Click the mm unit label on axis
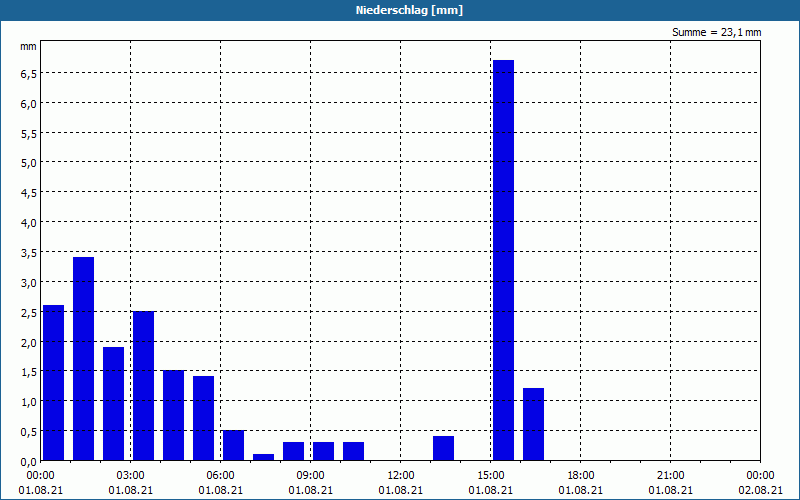Viewport: 800px width, 500px height. click(x=28, y=47)
